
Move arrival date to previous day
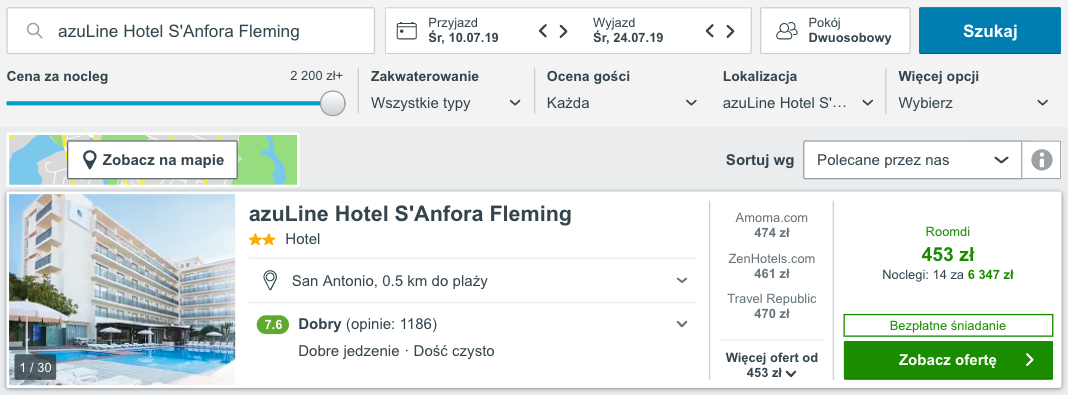click(543, 31)
